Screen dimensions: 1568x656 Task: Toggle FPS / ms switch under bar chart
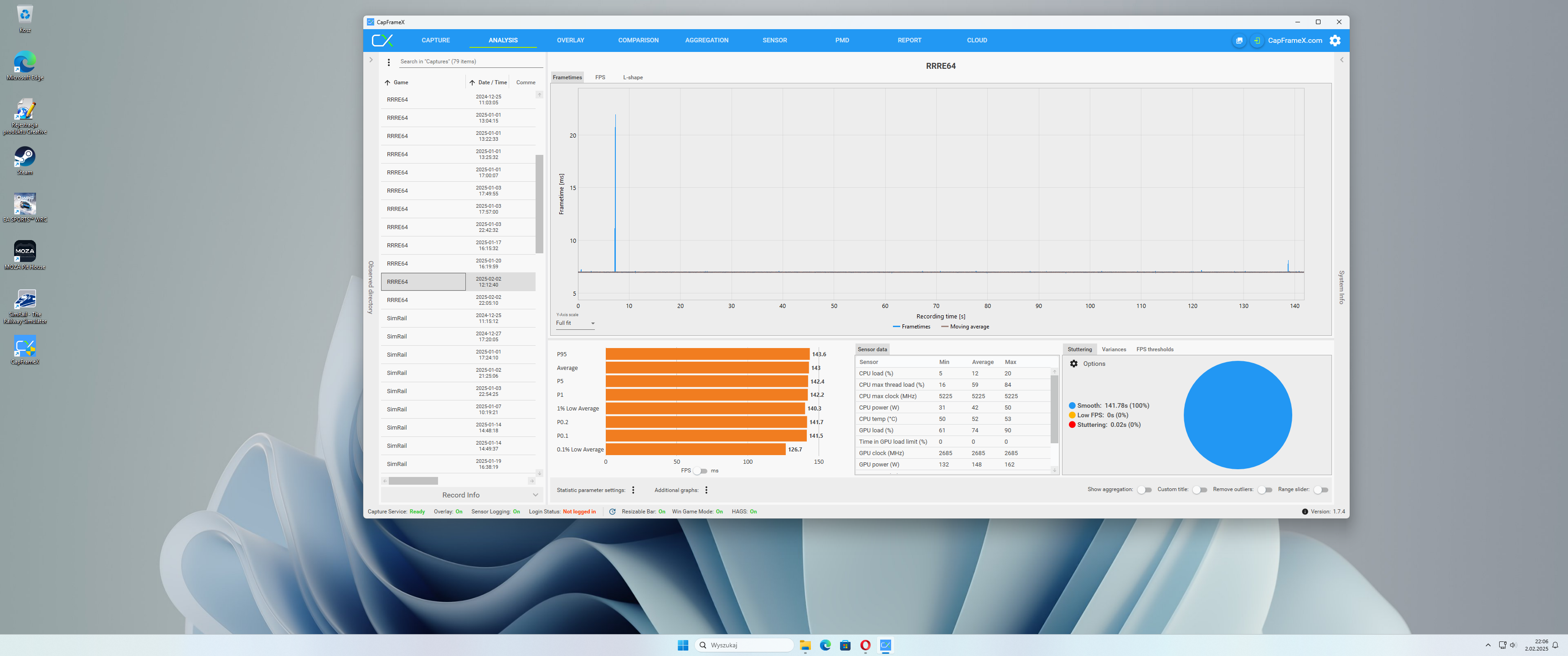click(700, 471)
